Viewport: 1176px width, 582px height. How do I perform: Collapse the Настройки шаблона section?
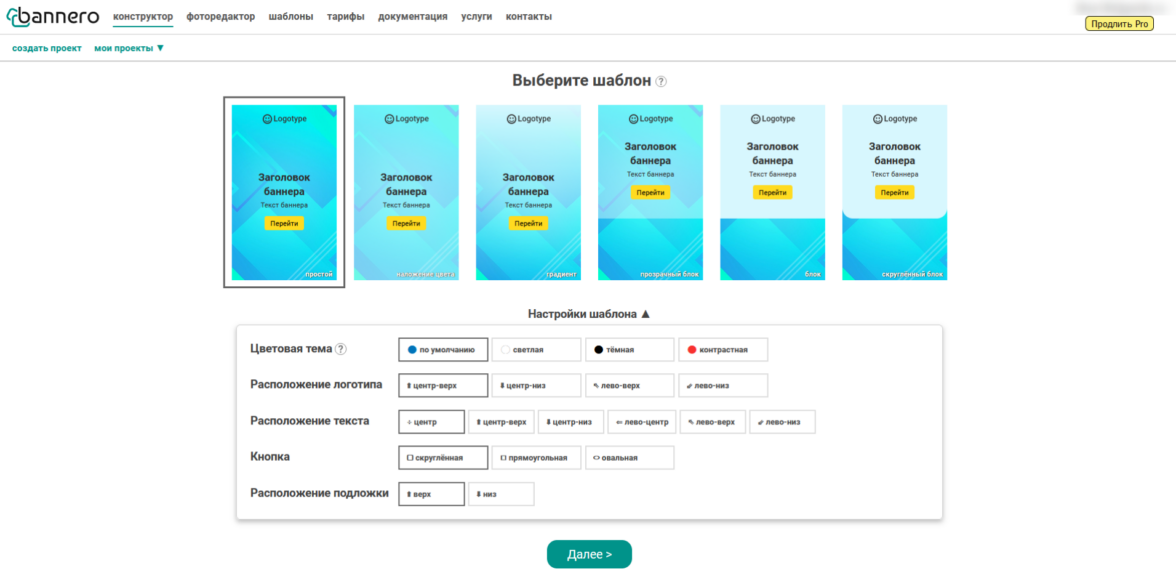[589, 314]
